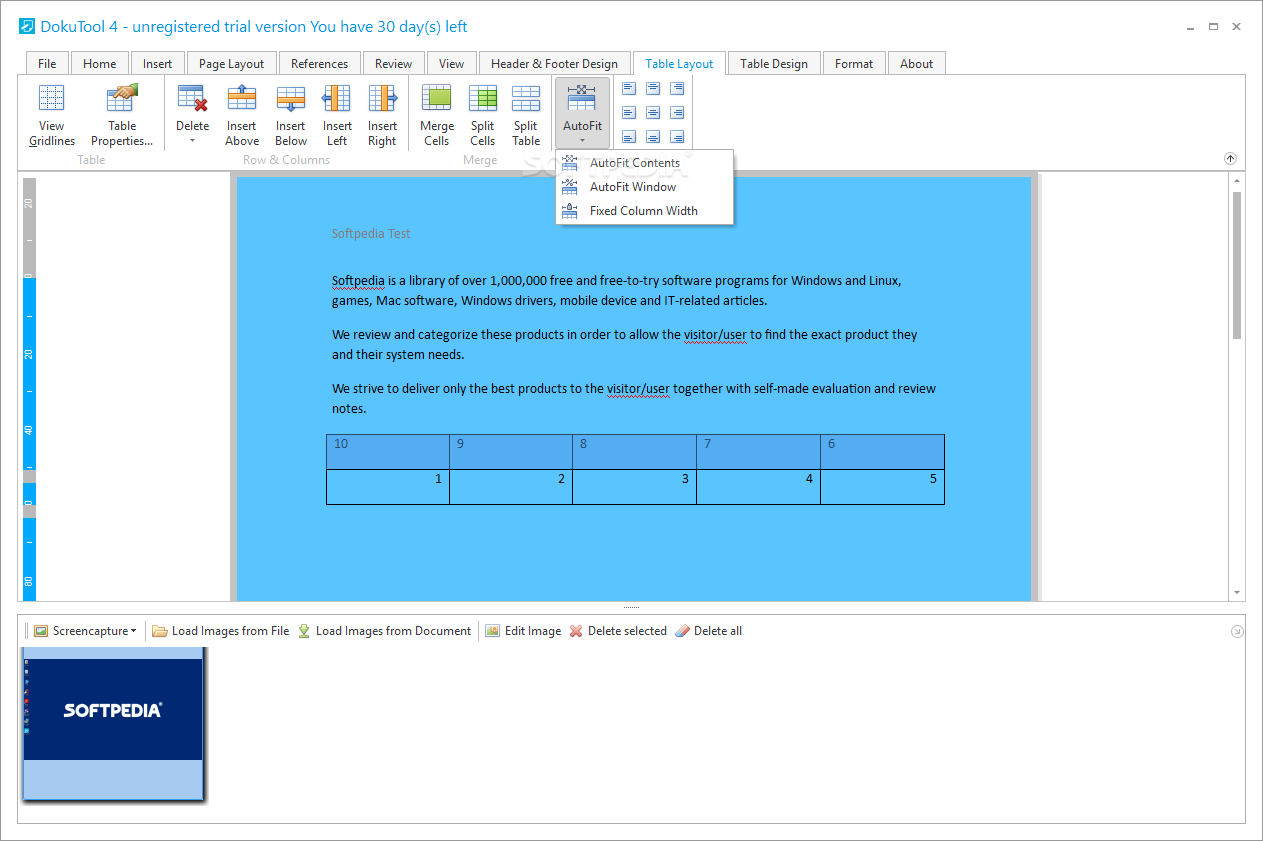
Task: Align cell content top left
Action: [629, 88]
